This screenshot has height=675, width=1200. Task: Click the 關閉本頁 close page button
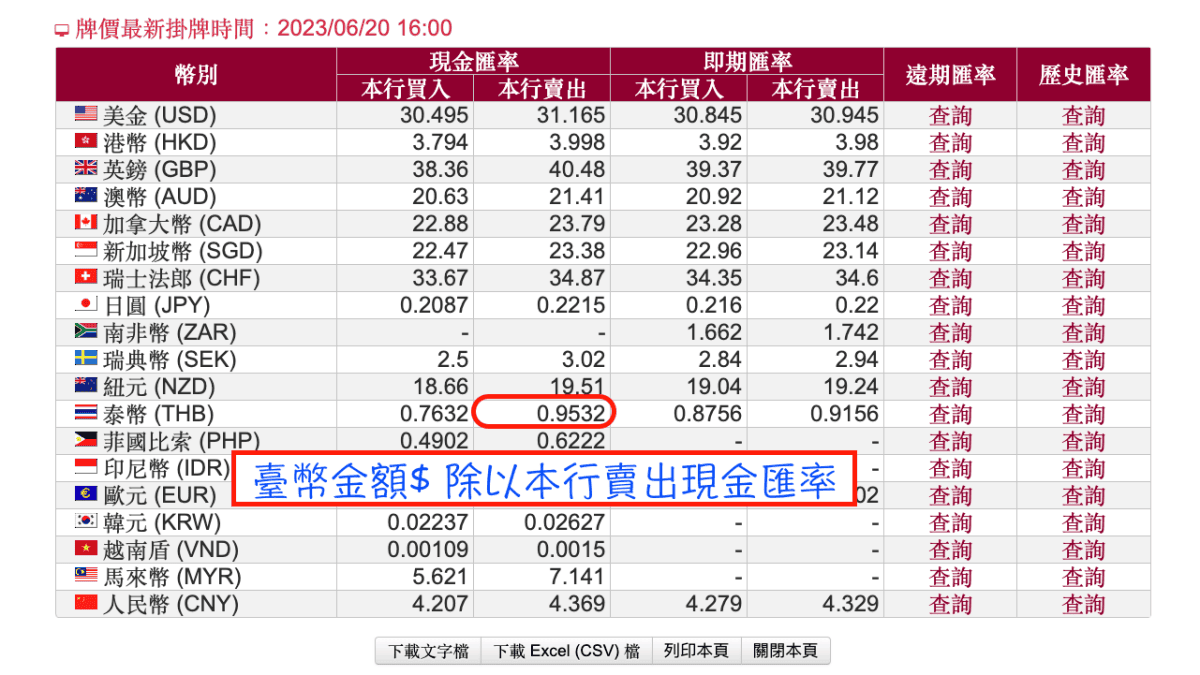coord(786,650)
